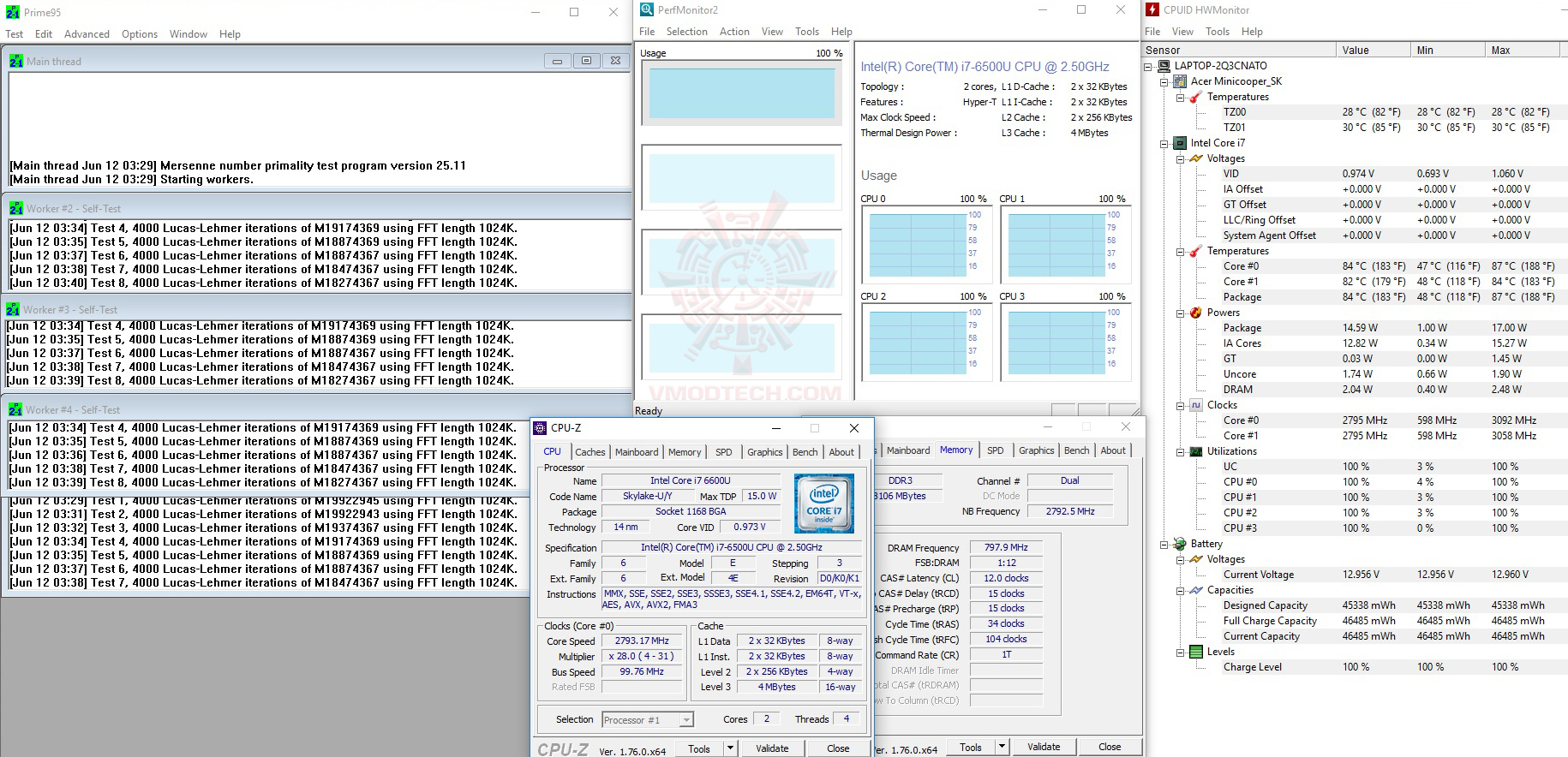Viewport: 1568px width, 757px height.
Task: Click the Intel Core i7 inside logo
Action: point(823,504)
